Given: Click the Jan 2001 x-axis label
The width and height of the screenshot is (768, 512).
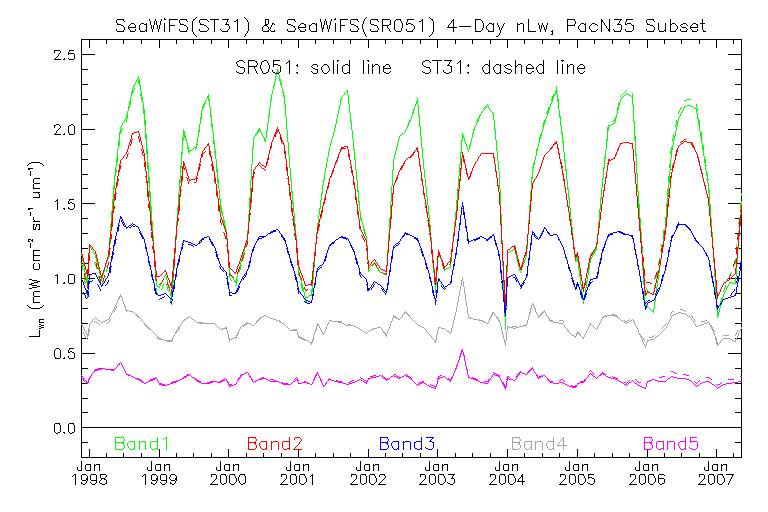Looking at the screenshot, I should (x=298, y=473).
